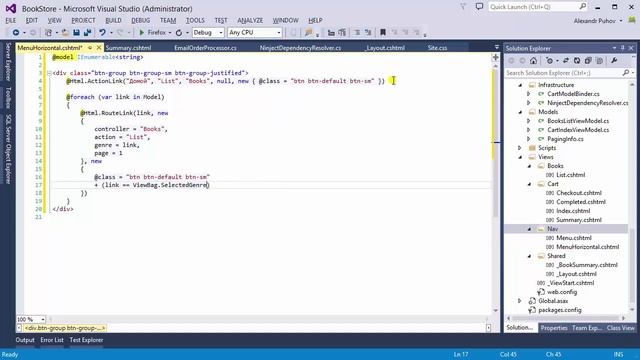Screen dimensions: 640x360
Task: Click the Increase Indent toolbar icon
Action: 368,33
